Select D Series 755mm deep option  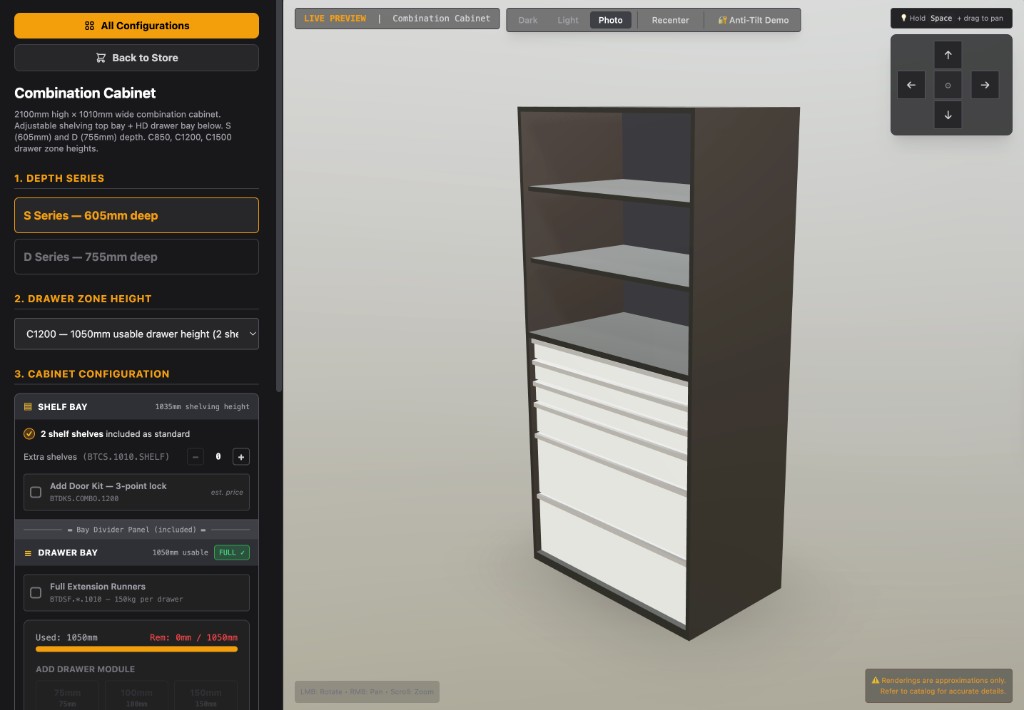point(136,257)
